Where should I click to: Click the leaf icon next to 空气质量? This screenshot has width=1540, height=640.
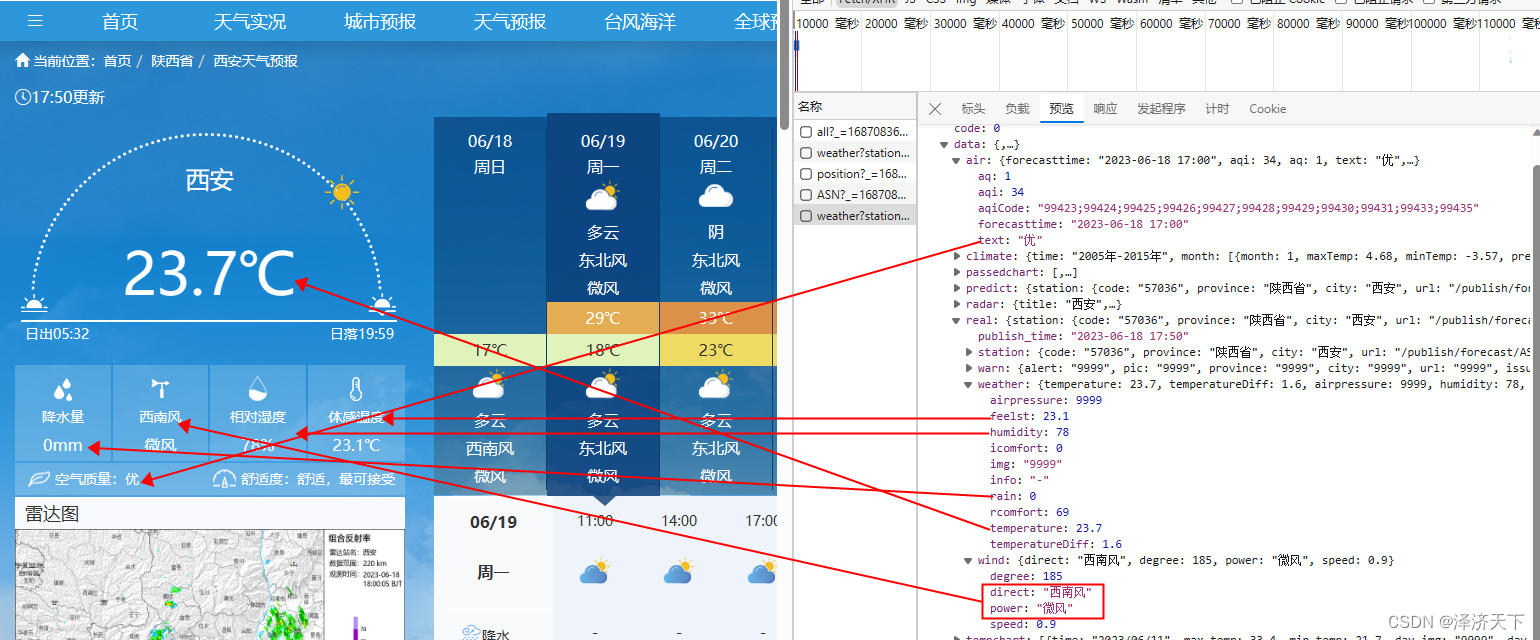(40, 479)
